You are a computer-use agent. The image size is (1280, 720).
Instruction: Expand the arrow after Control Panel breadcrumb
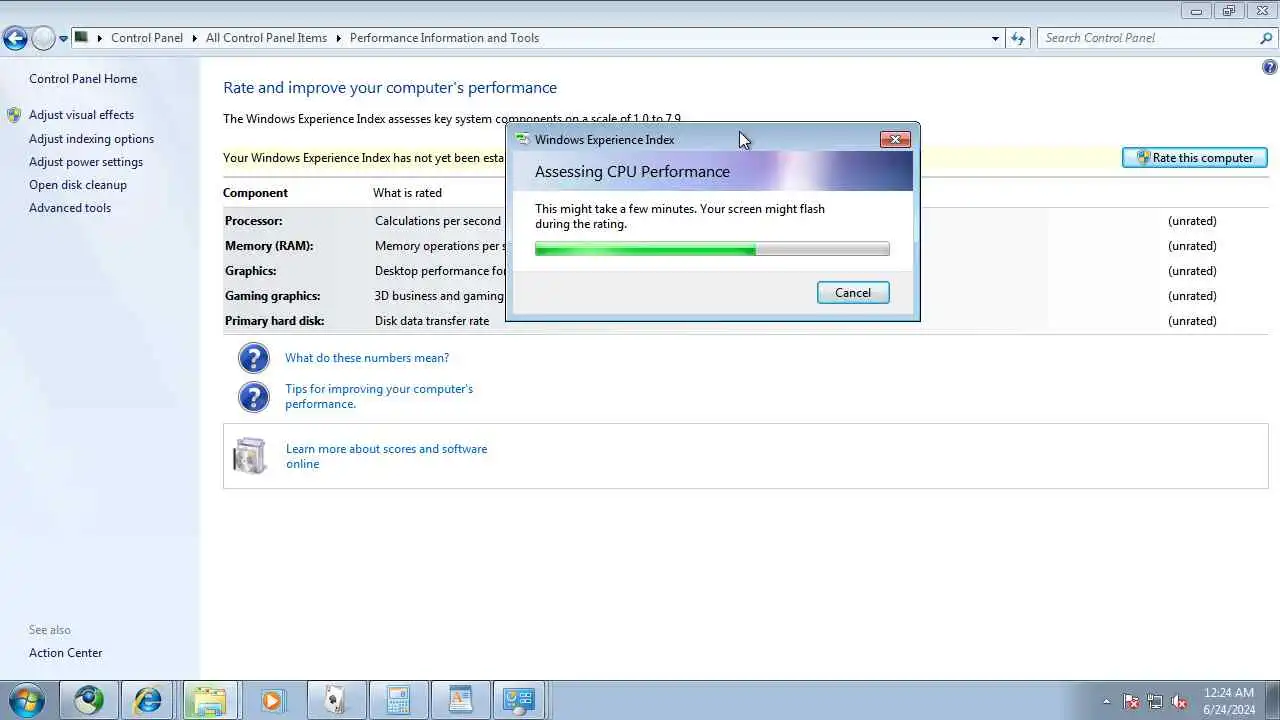coord(195,38)
